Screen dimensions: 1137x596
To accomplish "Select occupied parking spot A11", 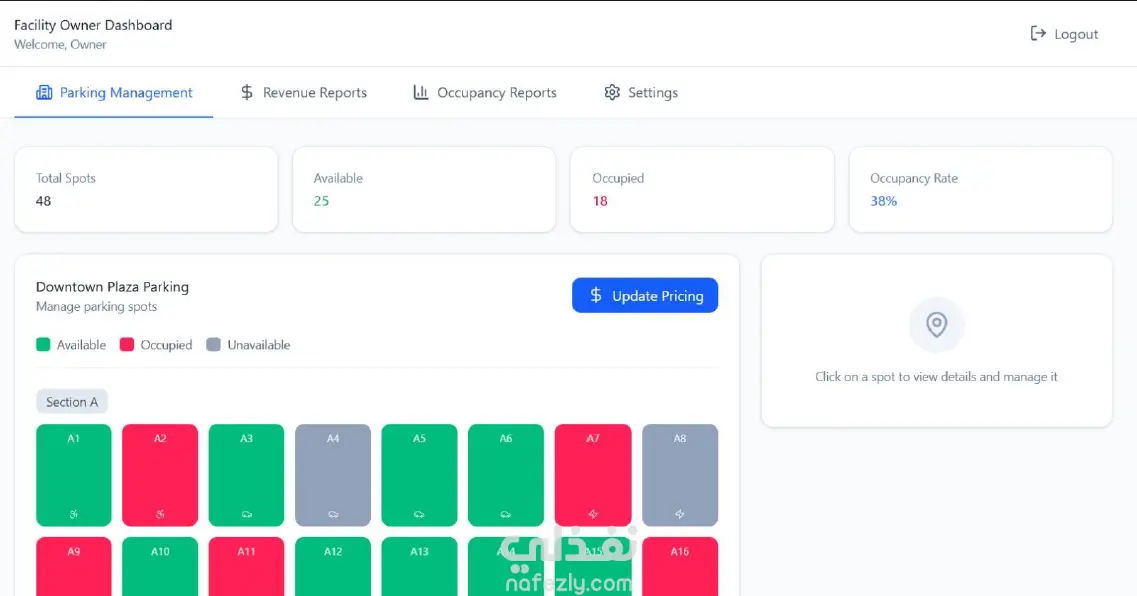I will pos(247,566).
